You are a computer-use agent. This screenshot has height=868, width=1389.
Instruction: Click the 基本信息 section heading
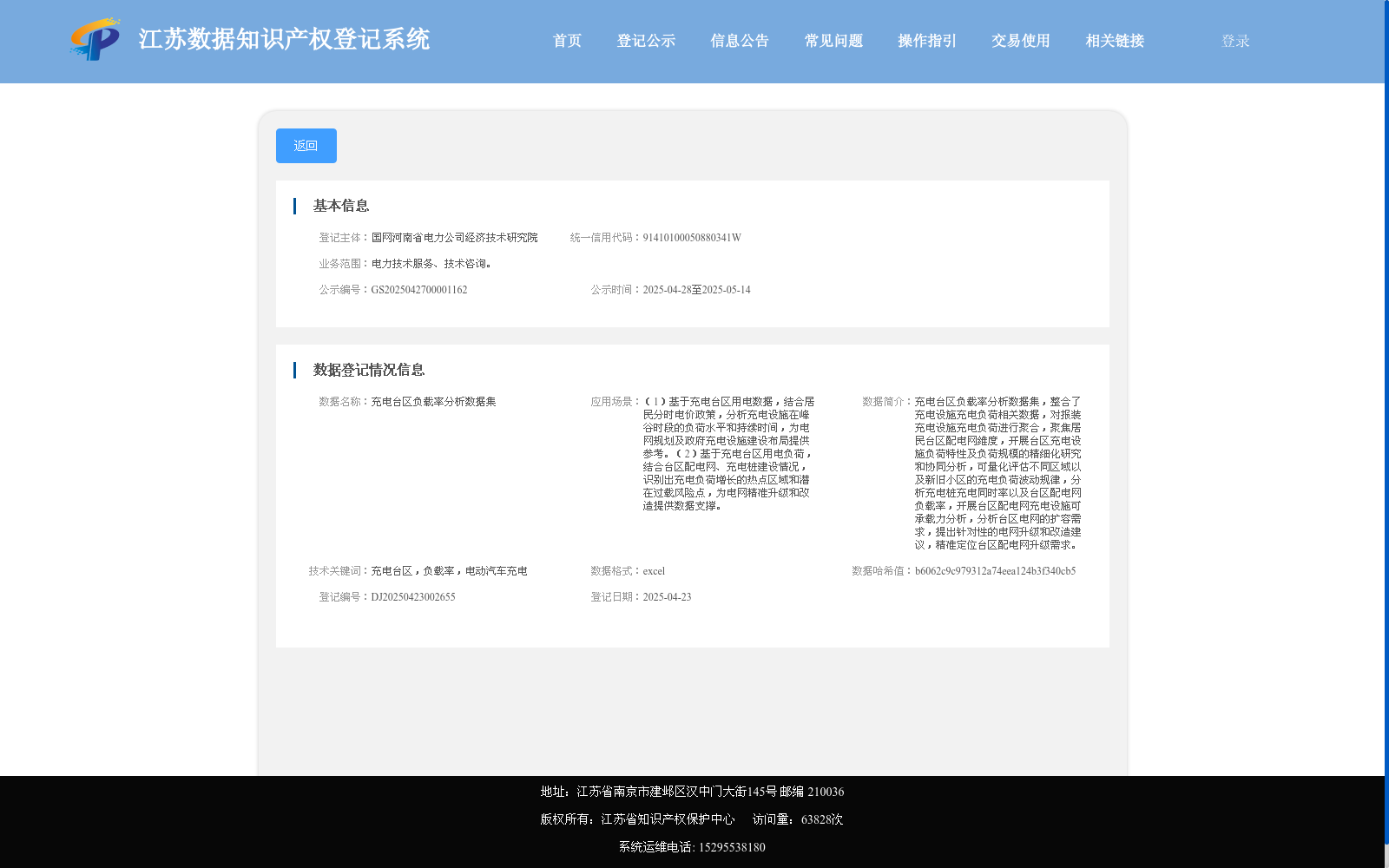341,206
